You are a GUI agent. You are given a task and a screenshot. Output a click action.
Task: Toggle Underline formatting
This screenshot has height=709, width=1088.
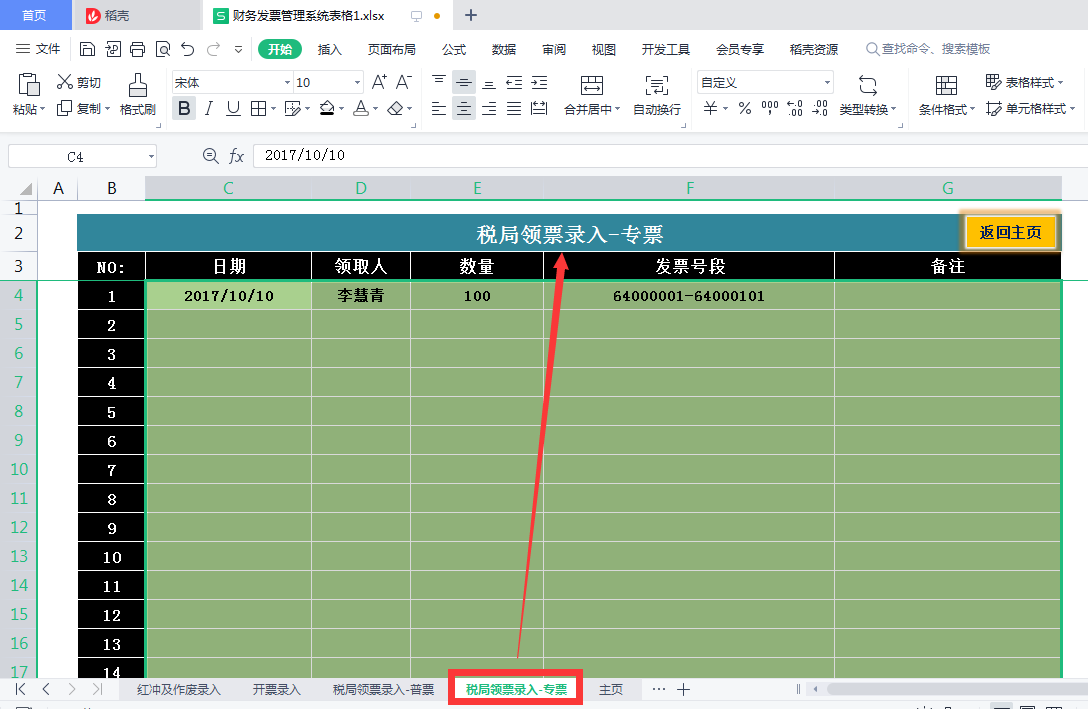tap(233, 109)
